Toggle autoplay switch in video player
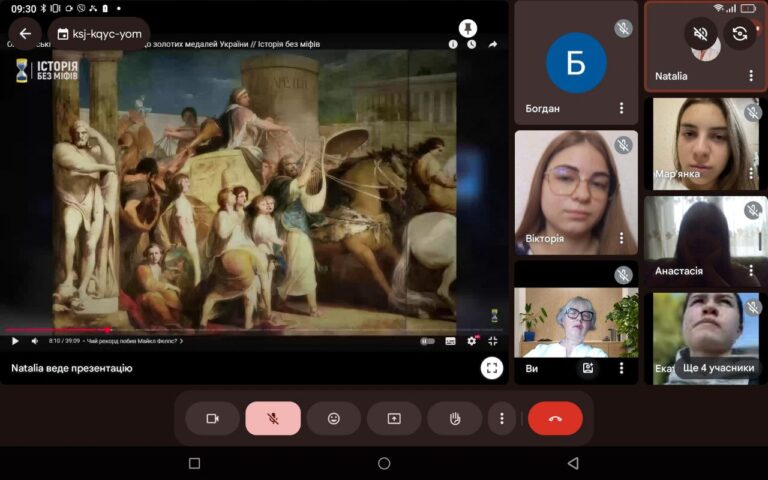This screenshot has width=768, height=480. tap(427, 341)
